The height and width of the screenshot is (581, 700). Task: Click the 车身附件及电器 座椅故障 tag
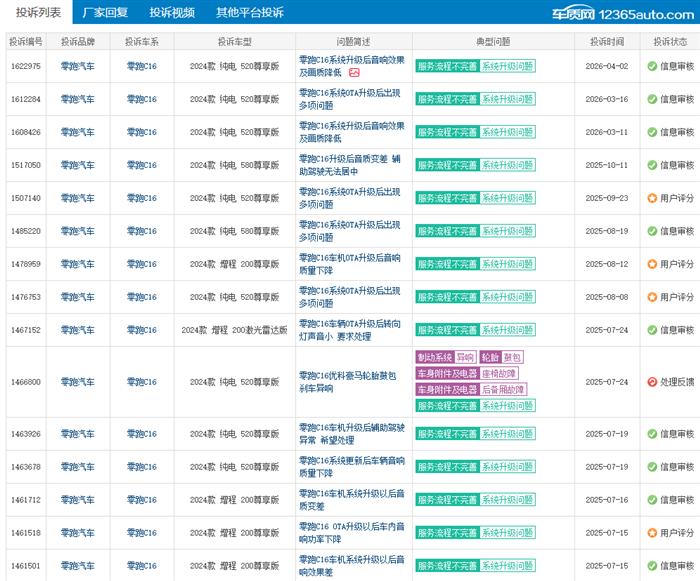[x=467, y=373]
